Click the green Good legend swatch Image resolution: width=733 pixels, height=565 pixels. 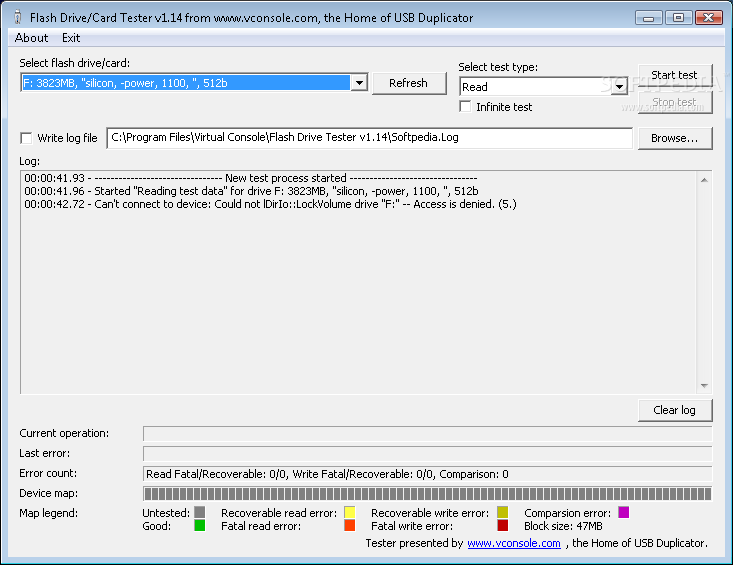[x=200, y=526]
